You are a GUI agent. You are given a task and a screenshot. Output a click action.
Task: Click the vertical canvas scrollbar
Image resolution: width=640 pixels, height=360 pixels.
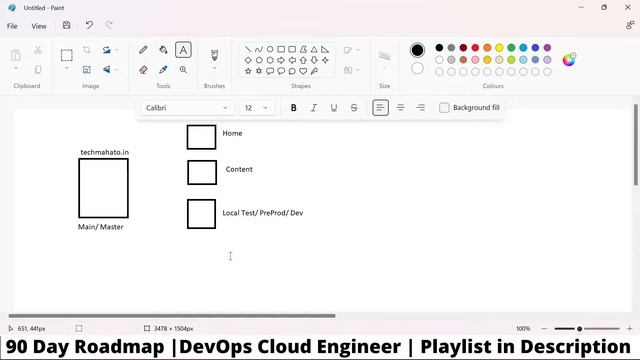636,145
